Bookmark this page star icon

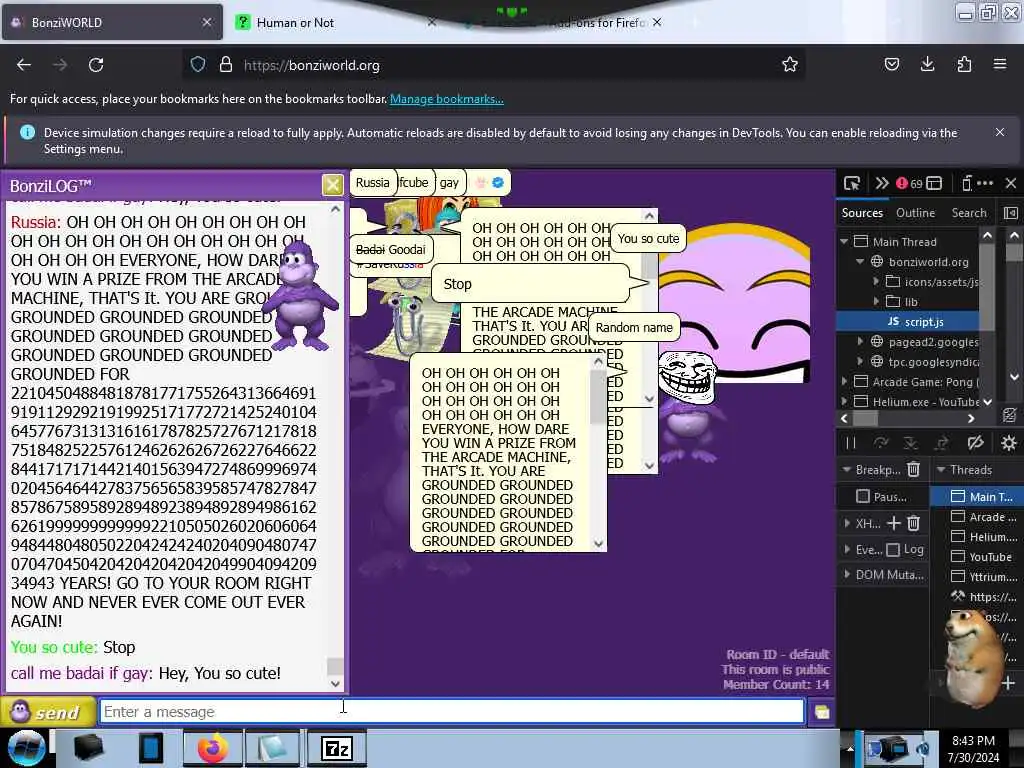coord(790,64)
